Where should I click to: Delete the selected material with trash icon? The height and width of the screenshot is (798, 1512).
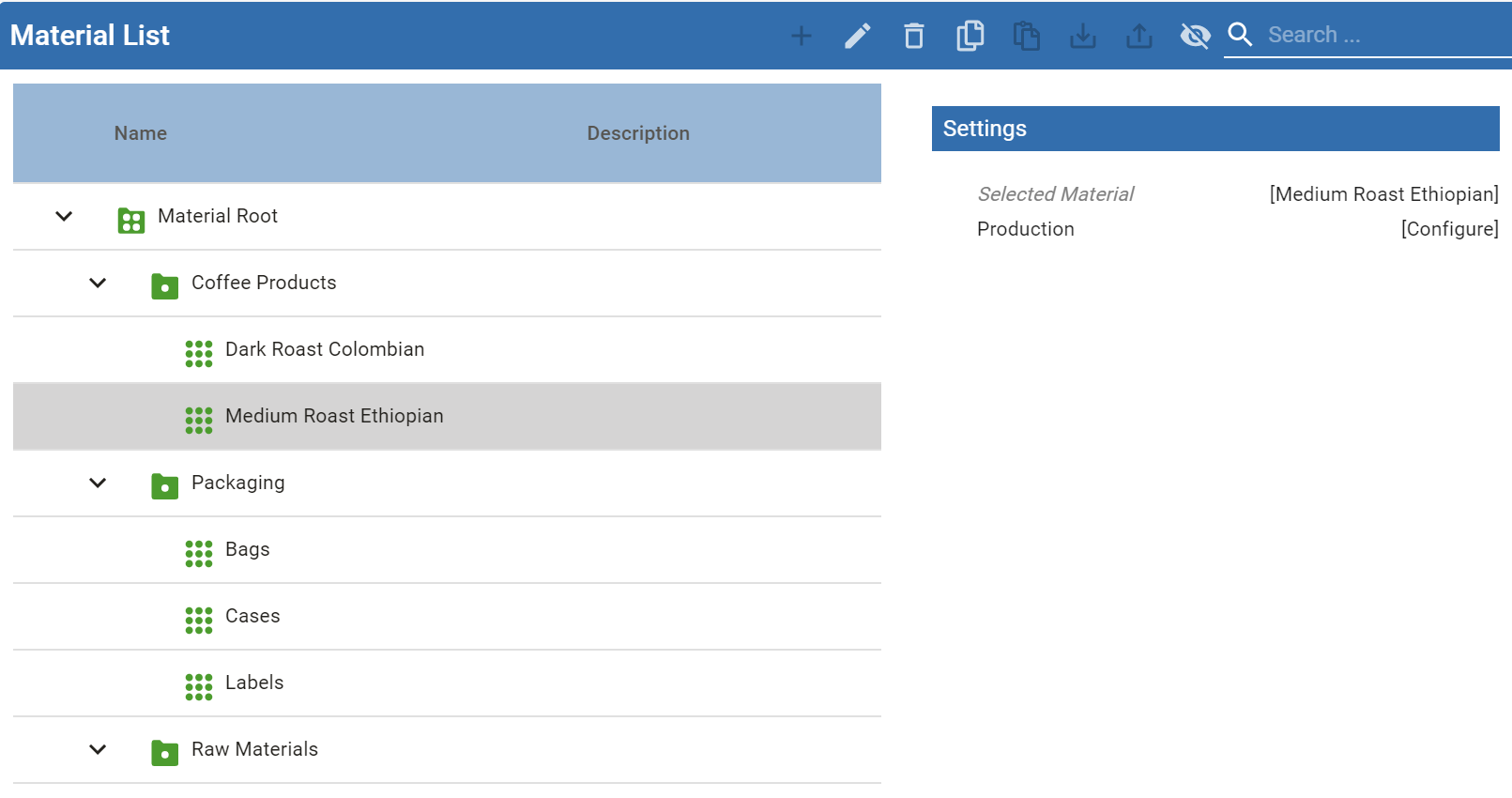(913, 36)
